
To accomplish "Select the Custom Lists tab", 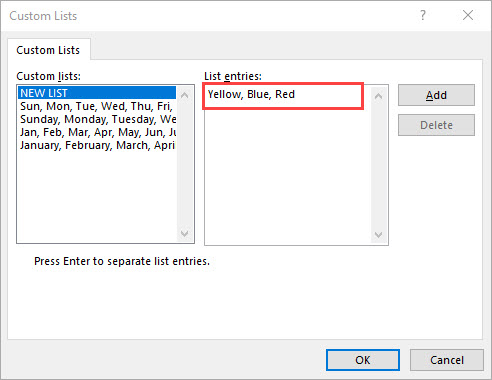I will coord(48,50).
